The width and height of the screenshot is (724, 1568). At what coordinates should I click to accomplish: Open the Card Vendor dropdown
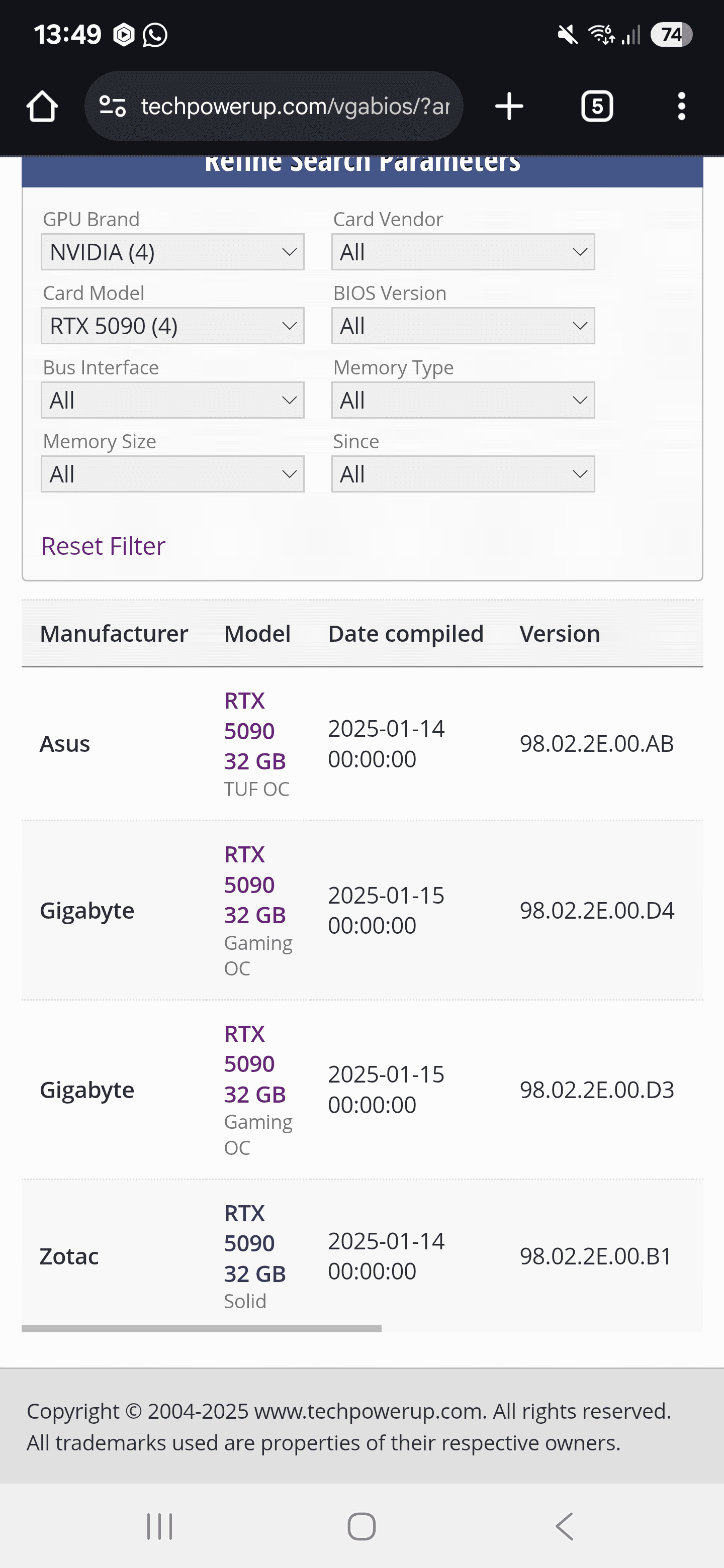coord(463,252)
